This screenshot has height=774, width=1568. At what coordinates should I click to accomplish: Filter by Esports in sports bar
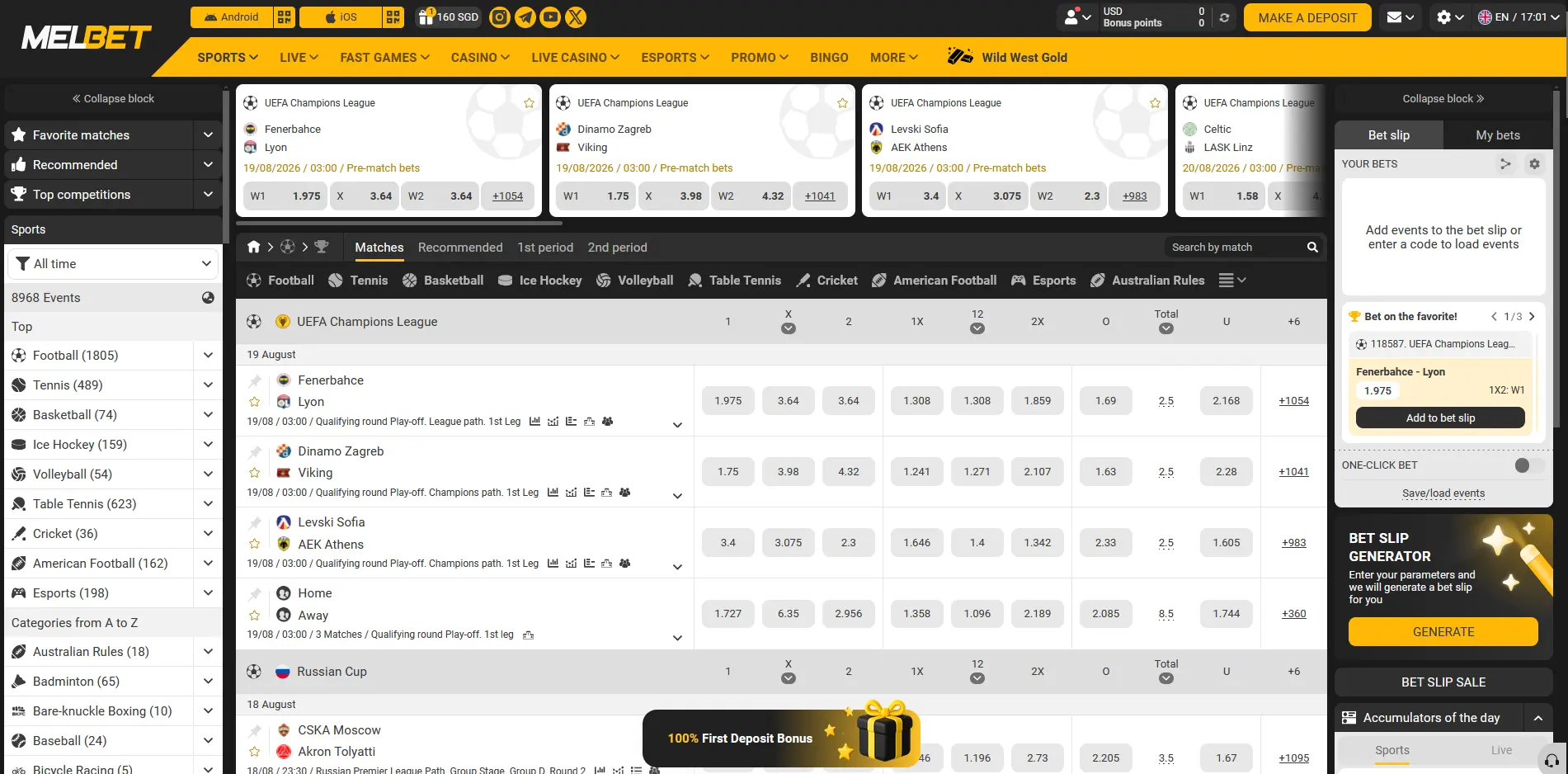[1043, 281]
